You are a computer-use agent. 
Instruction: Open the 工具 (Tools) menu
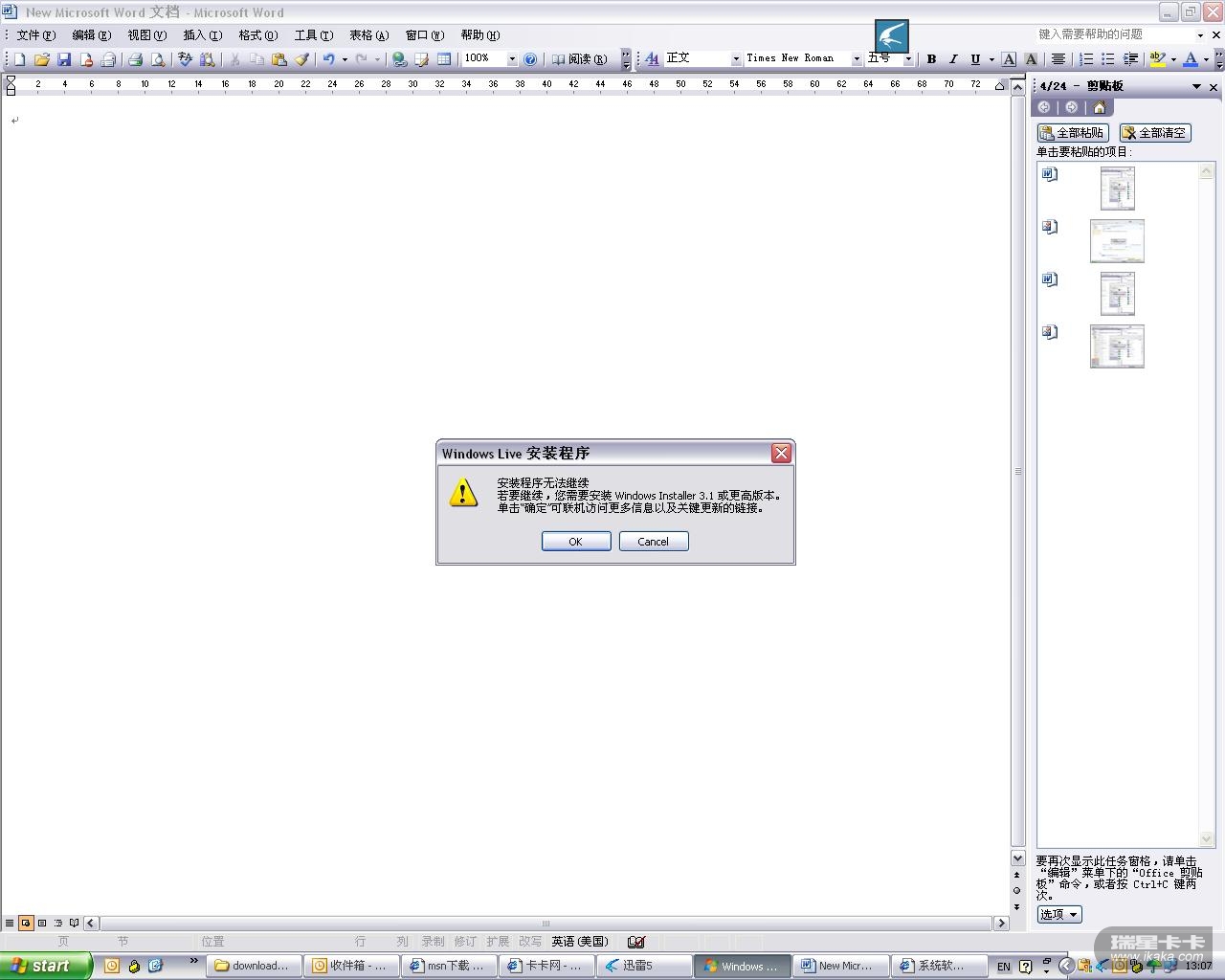pos(314,35)
